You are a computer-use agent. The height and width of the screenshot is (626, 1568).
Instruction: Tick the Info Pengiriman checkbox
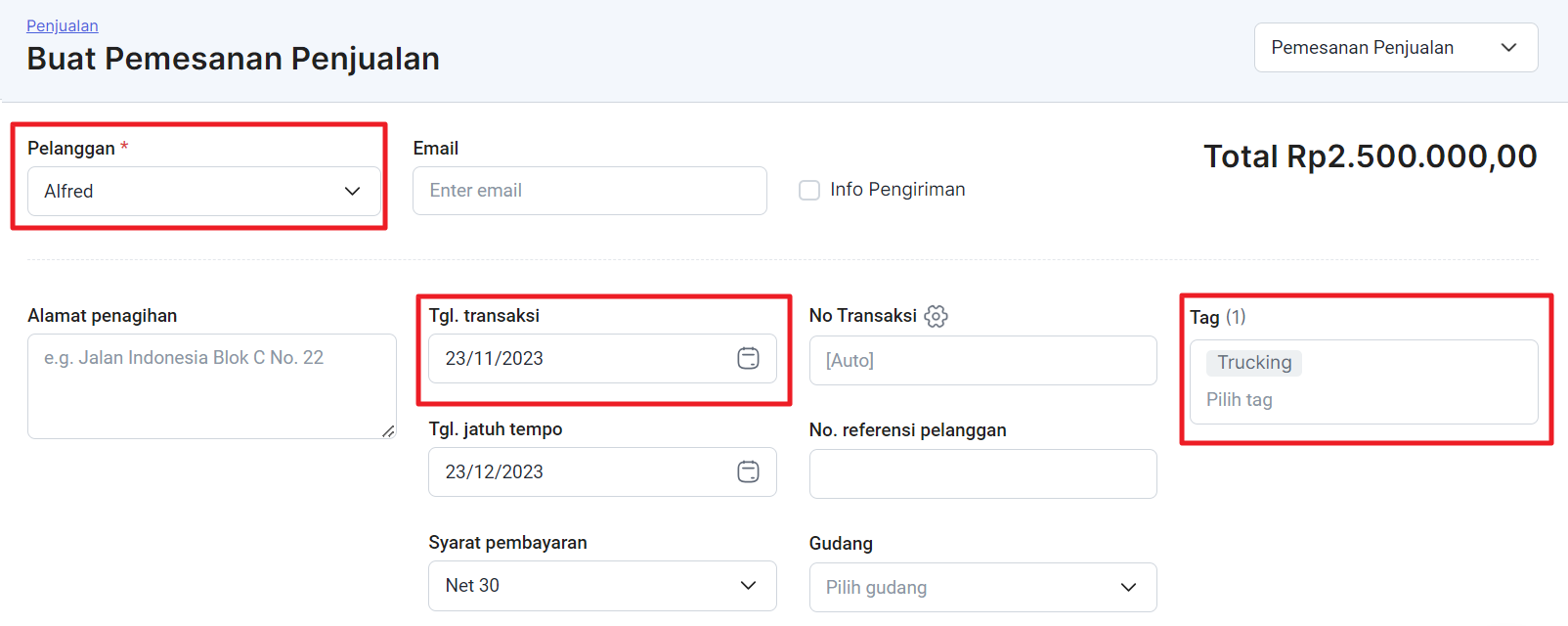click(x=809, y=190)
